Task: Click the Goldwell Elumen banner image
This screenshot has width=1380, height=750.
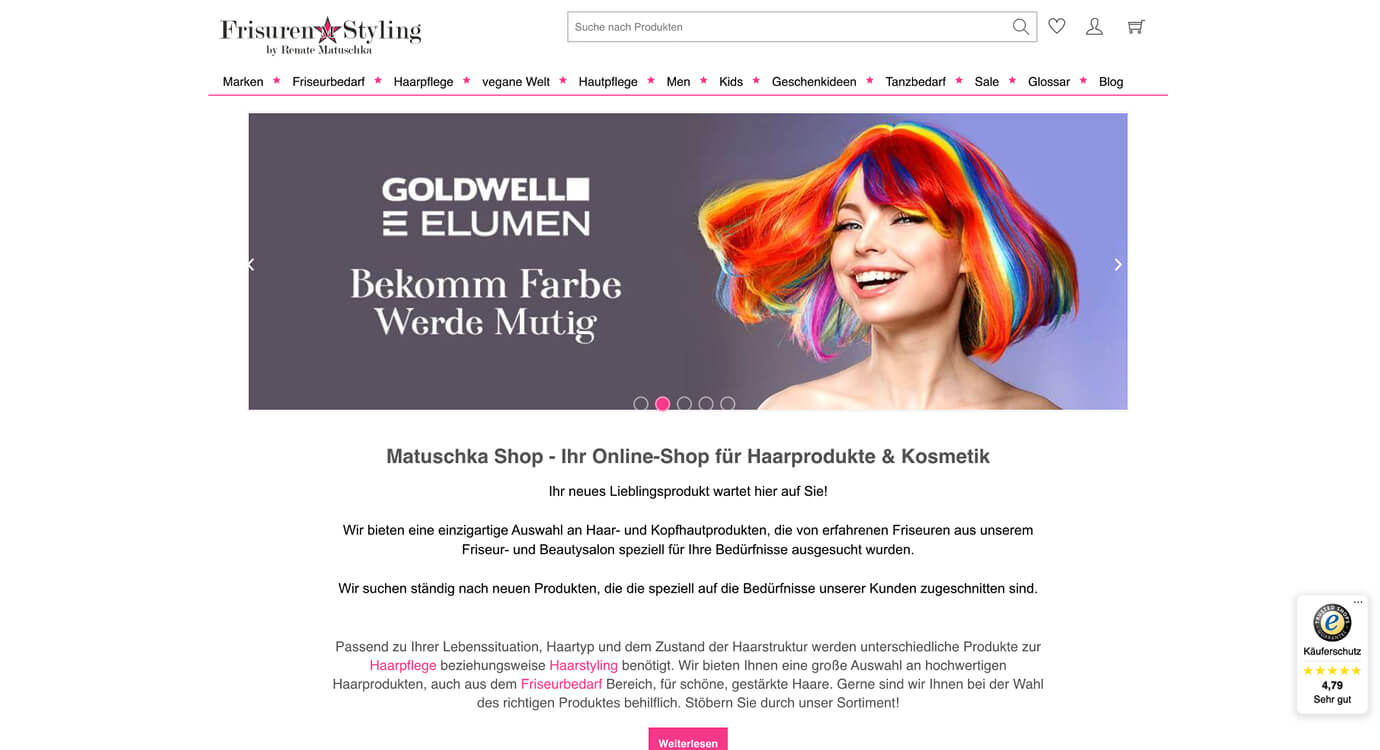Action: click(688, 261)
